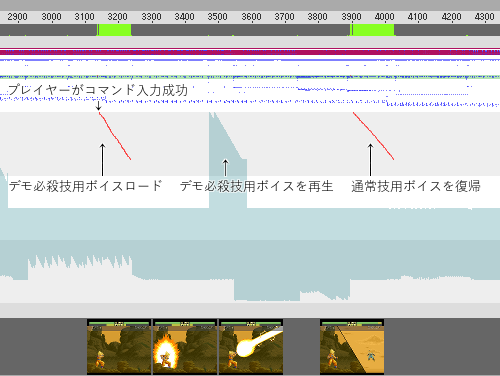Click the 3300 tick on the timeline ruler

point(151,17)
